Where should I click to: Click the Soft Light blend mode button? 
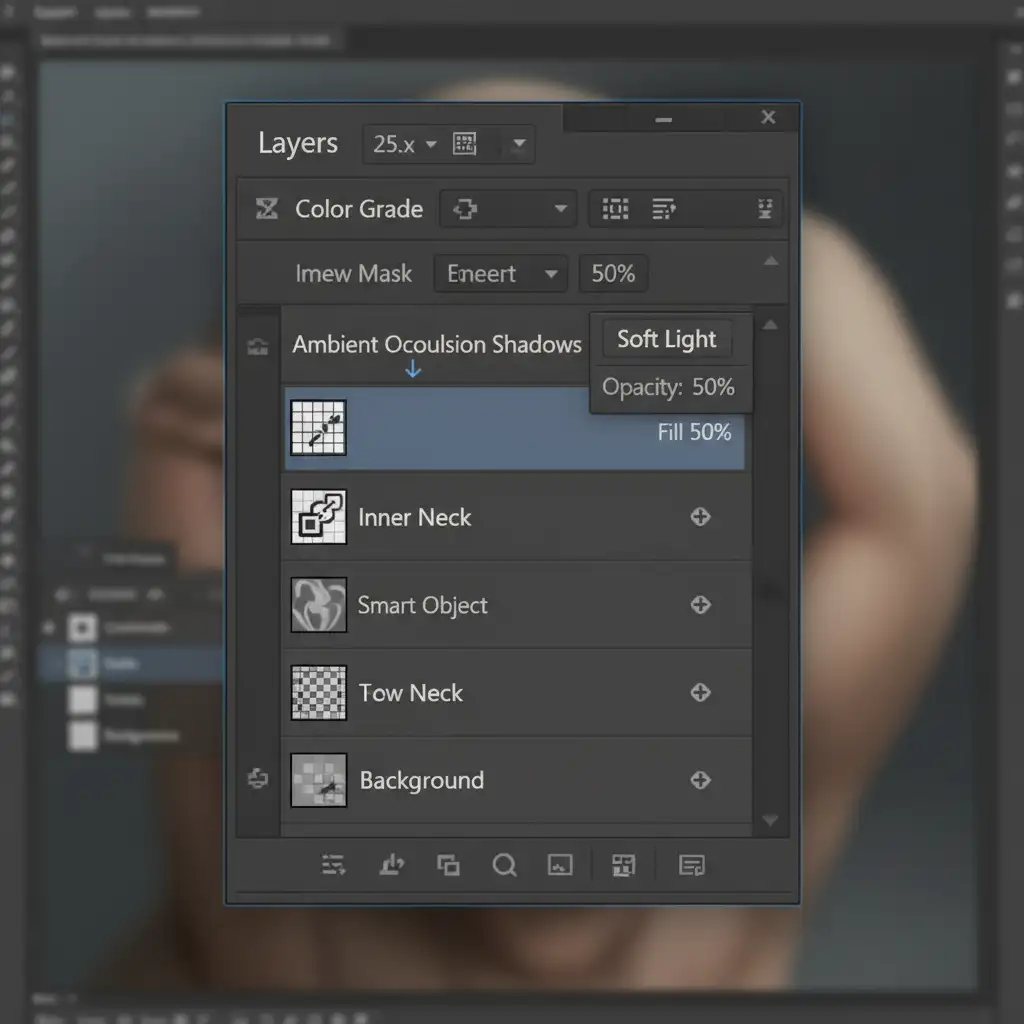click(x=666, y=339)
